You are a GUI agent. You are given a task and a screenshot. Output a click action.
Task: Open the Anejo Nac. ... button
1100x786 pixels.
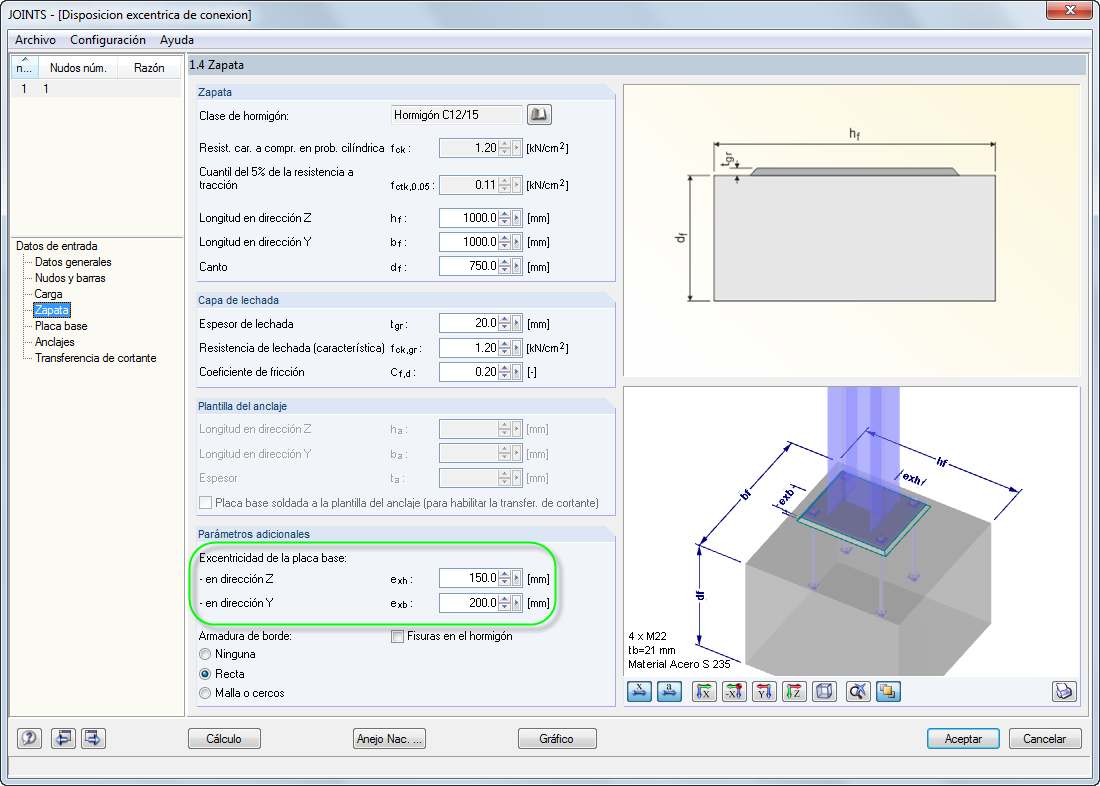click(x=389, y=739)
